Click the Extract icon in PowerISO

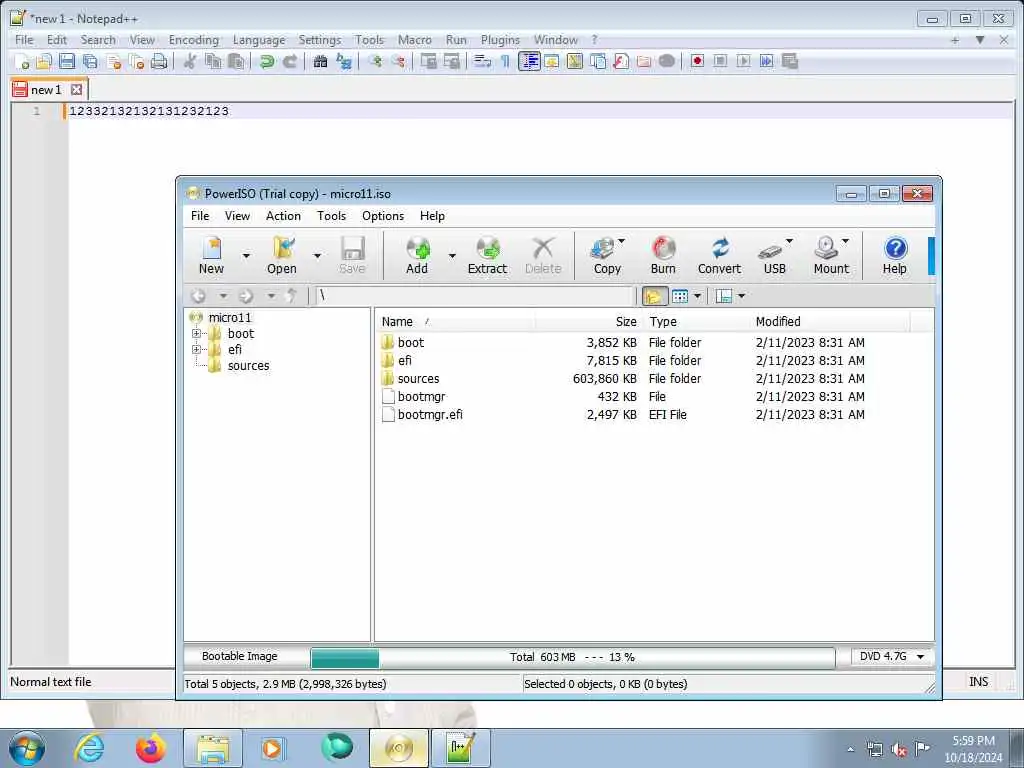point(487,255)
